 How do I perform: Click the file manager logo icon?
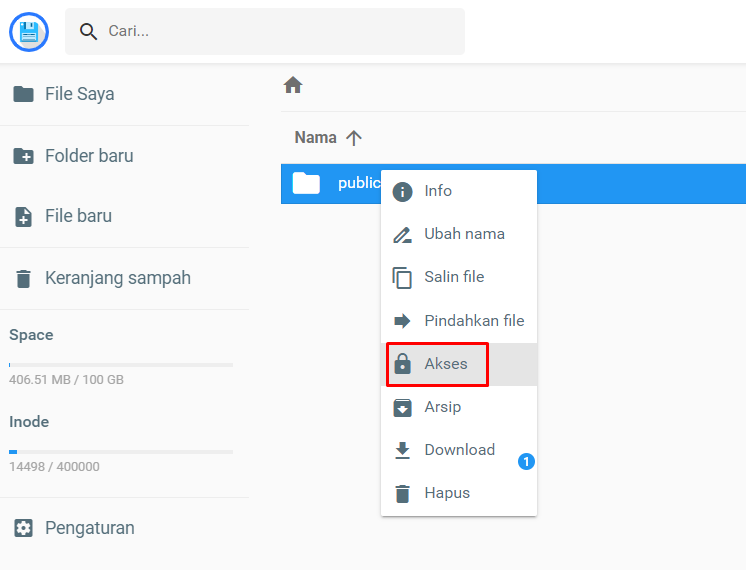point(29,32)
